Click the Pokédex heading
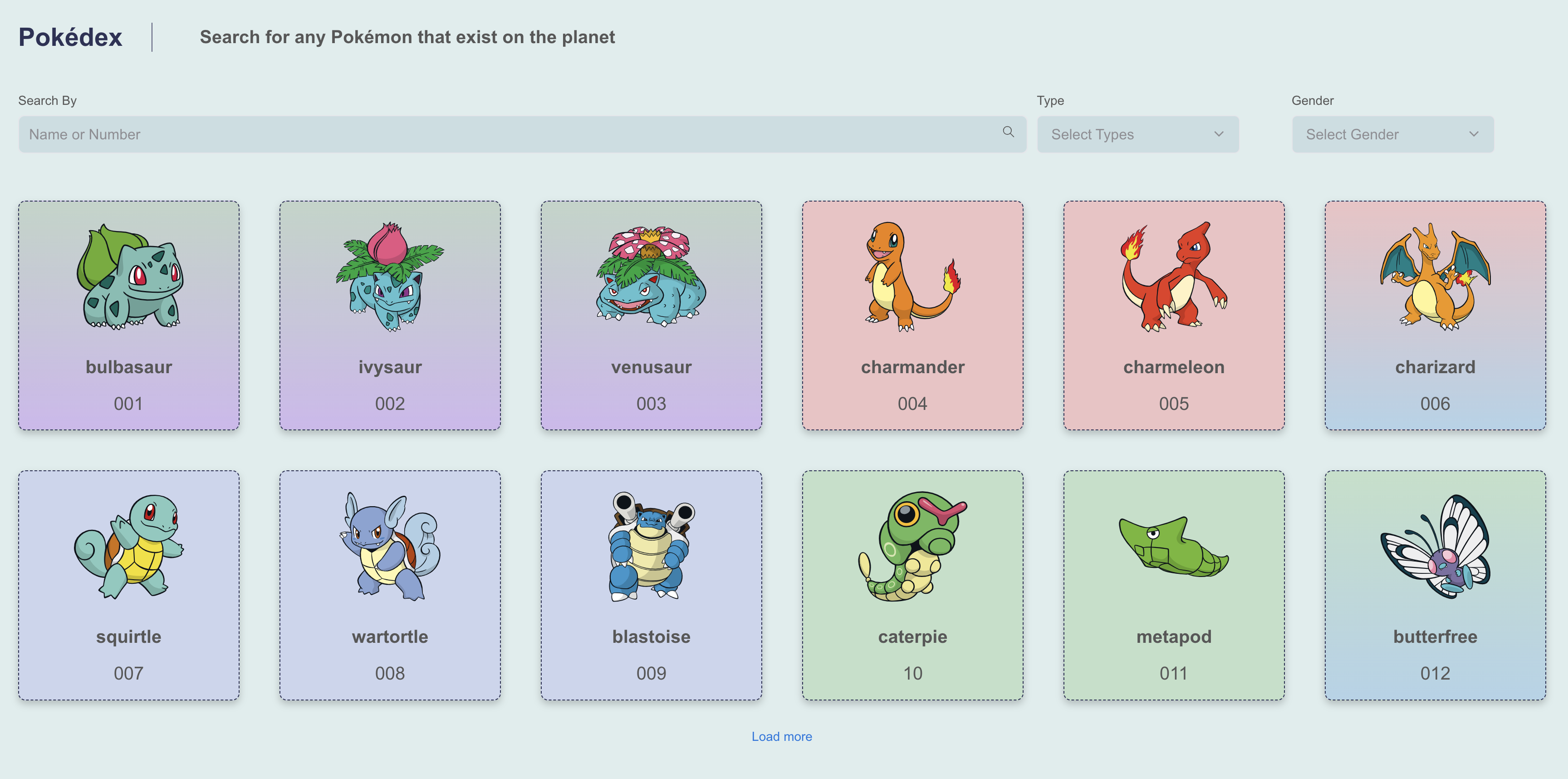The height and width of the screenshot is (779, 1568). [70, 37]
